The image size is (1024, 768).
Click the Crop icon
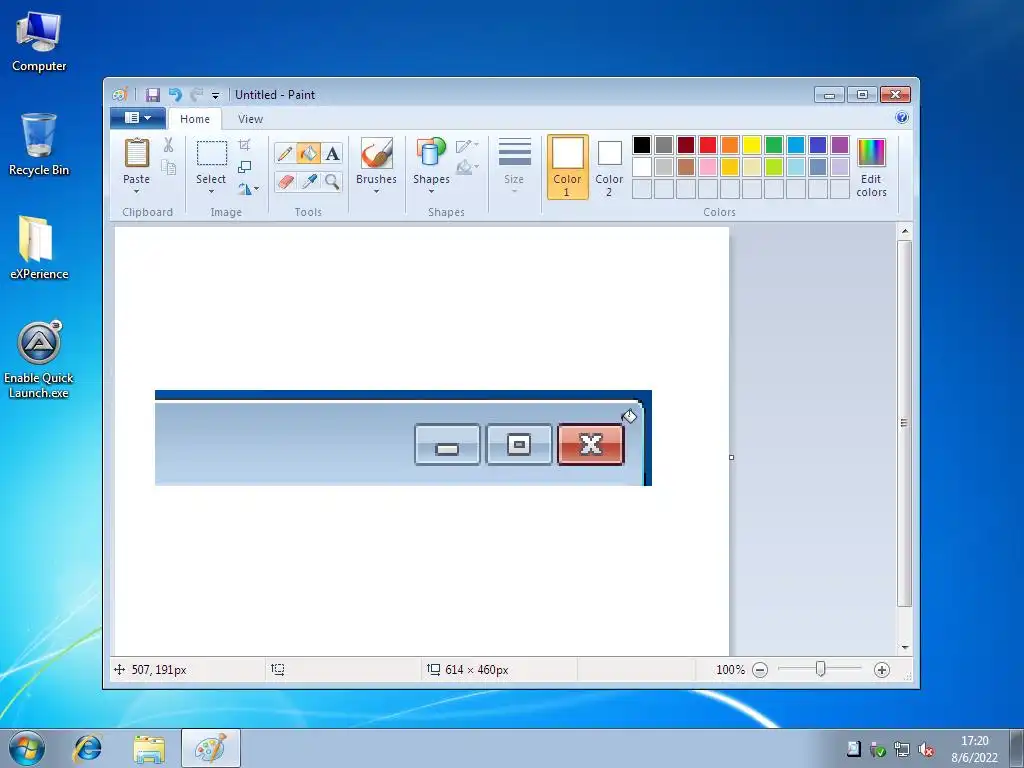244,145
